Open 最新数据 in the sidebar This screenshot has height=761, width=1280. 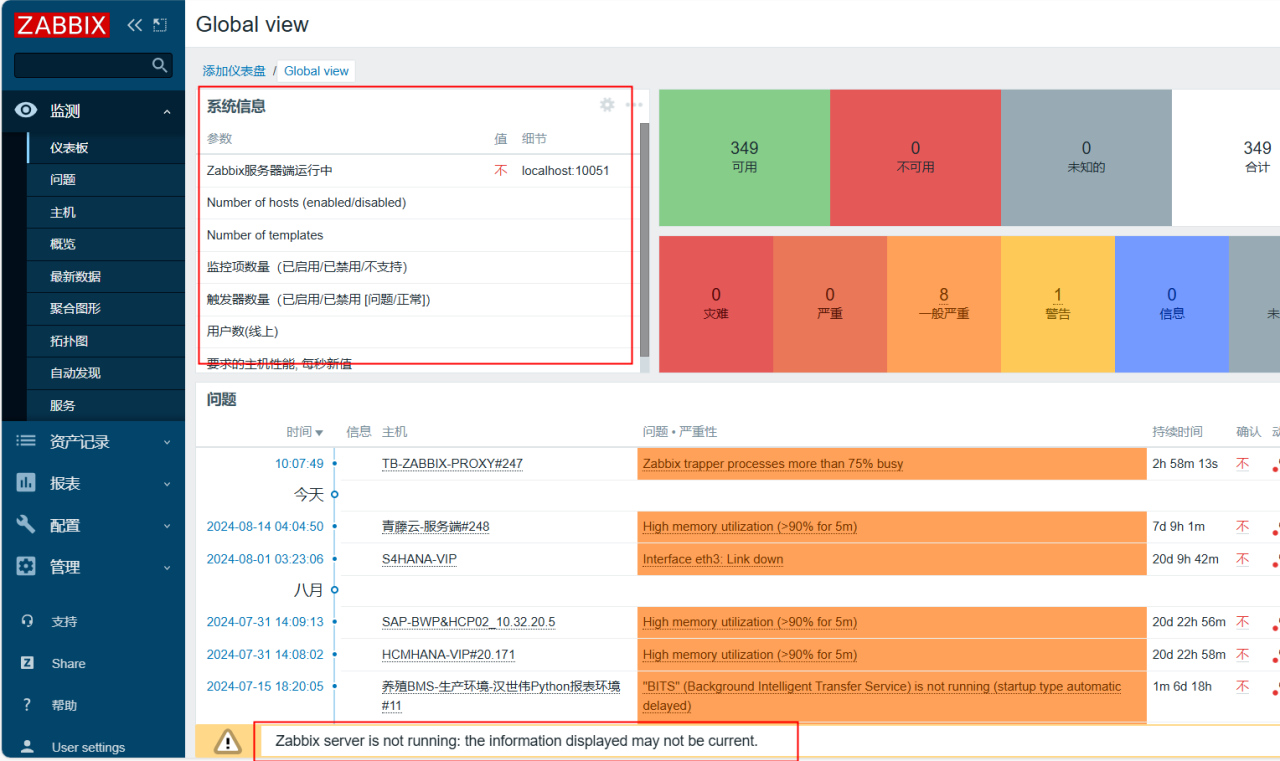click(75, 276)
